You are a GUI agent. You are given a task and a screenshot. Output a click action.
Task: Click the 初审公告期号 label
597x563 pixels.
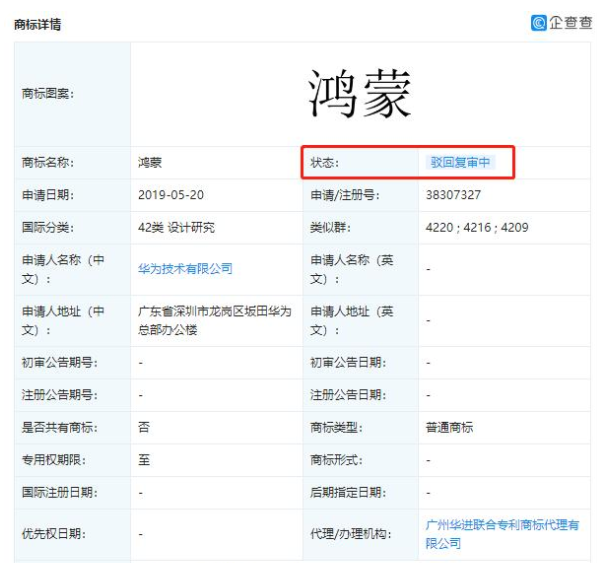59,362
